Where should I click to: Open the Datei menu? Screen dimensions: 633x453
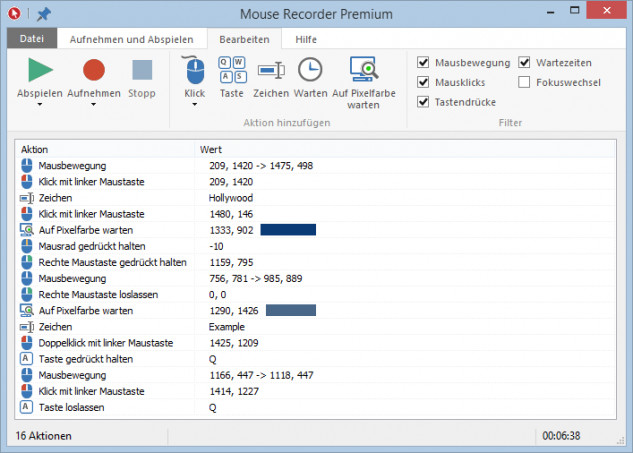pyautogui.click(x=32, y=39)
